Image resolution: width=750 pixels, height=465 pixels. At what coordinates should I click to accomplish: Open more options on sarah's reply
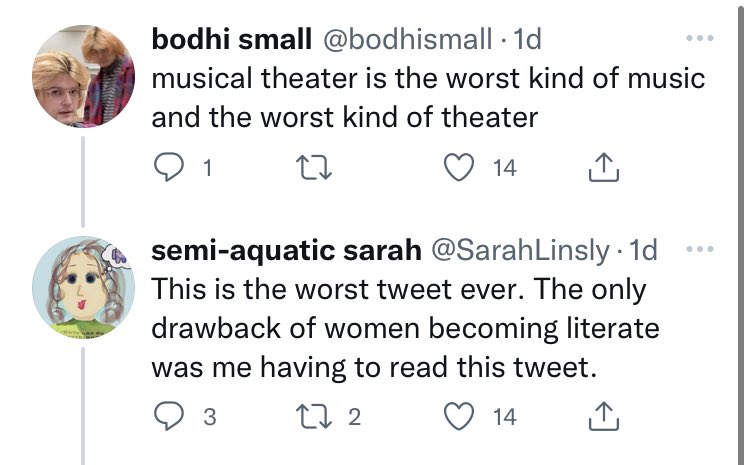pyautogui.click(x=700, y=249)
